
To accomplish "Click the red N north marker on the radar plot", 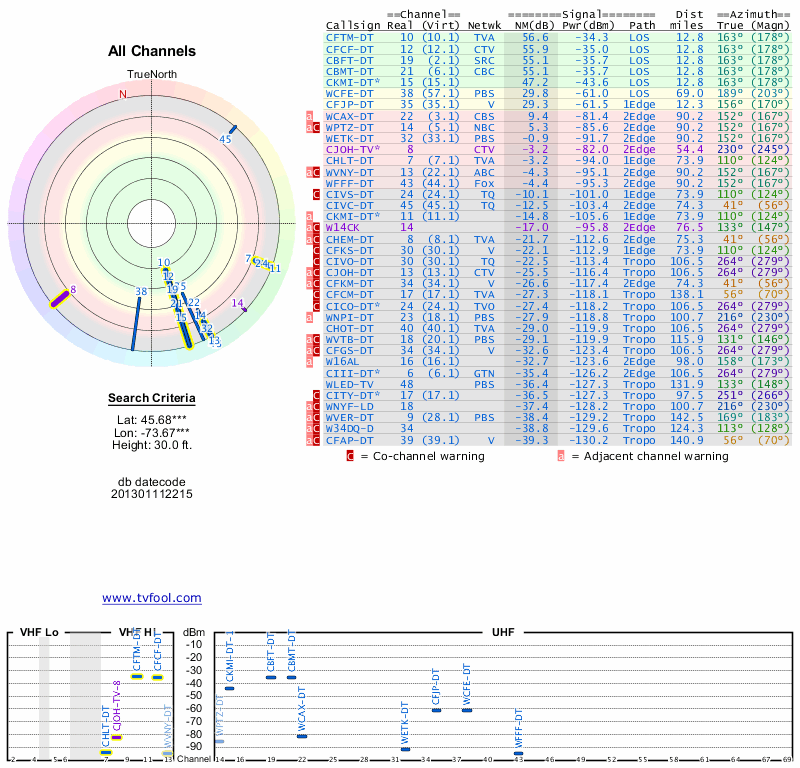I will 123,95.
